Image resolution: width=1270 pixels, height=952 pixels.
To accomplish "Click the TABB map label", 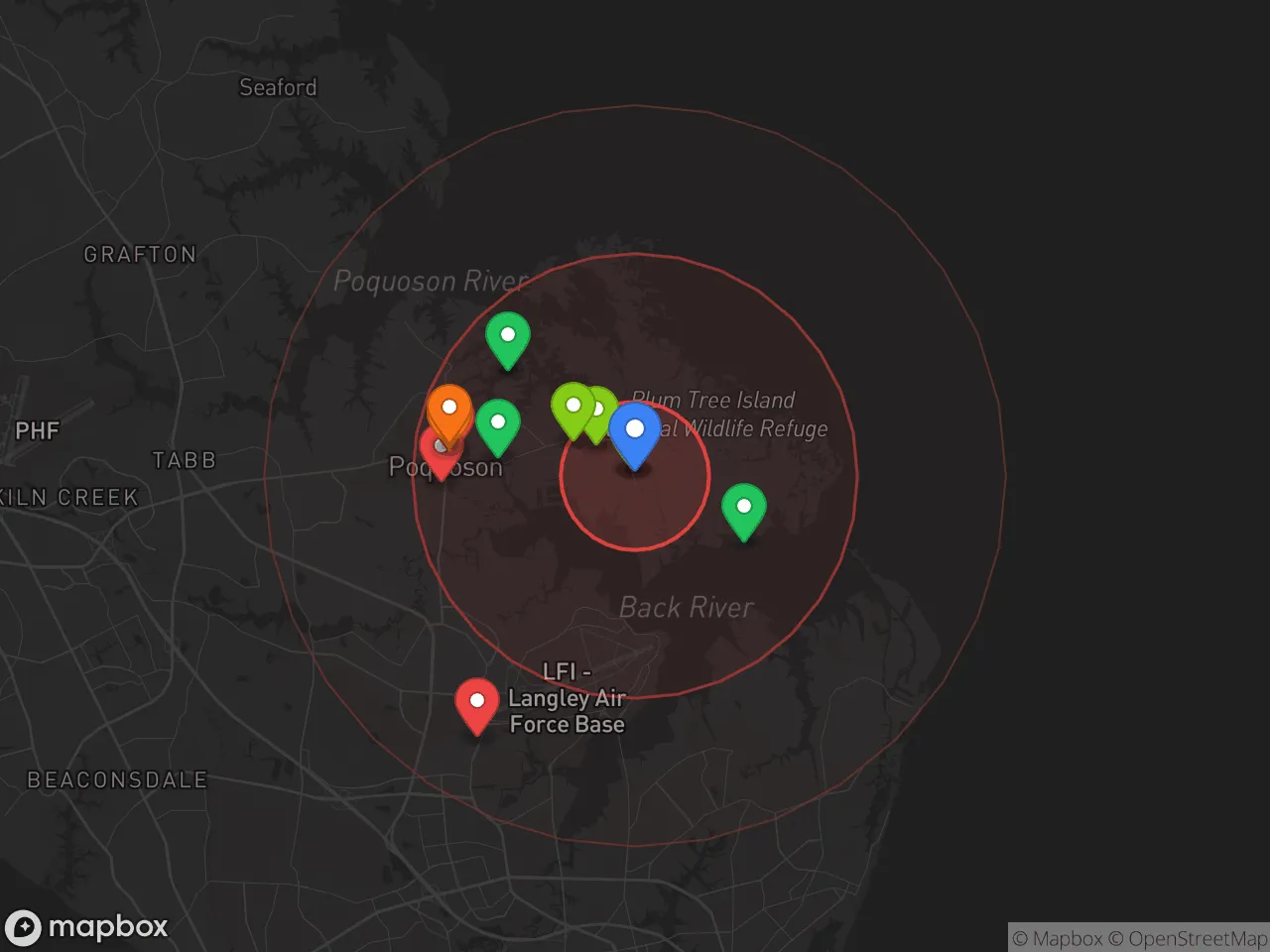I will [184, 460].
